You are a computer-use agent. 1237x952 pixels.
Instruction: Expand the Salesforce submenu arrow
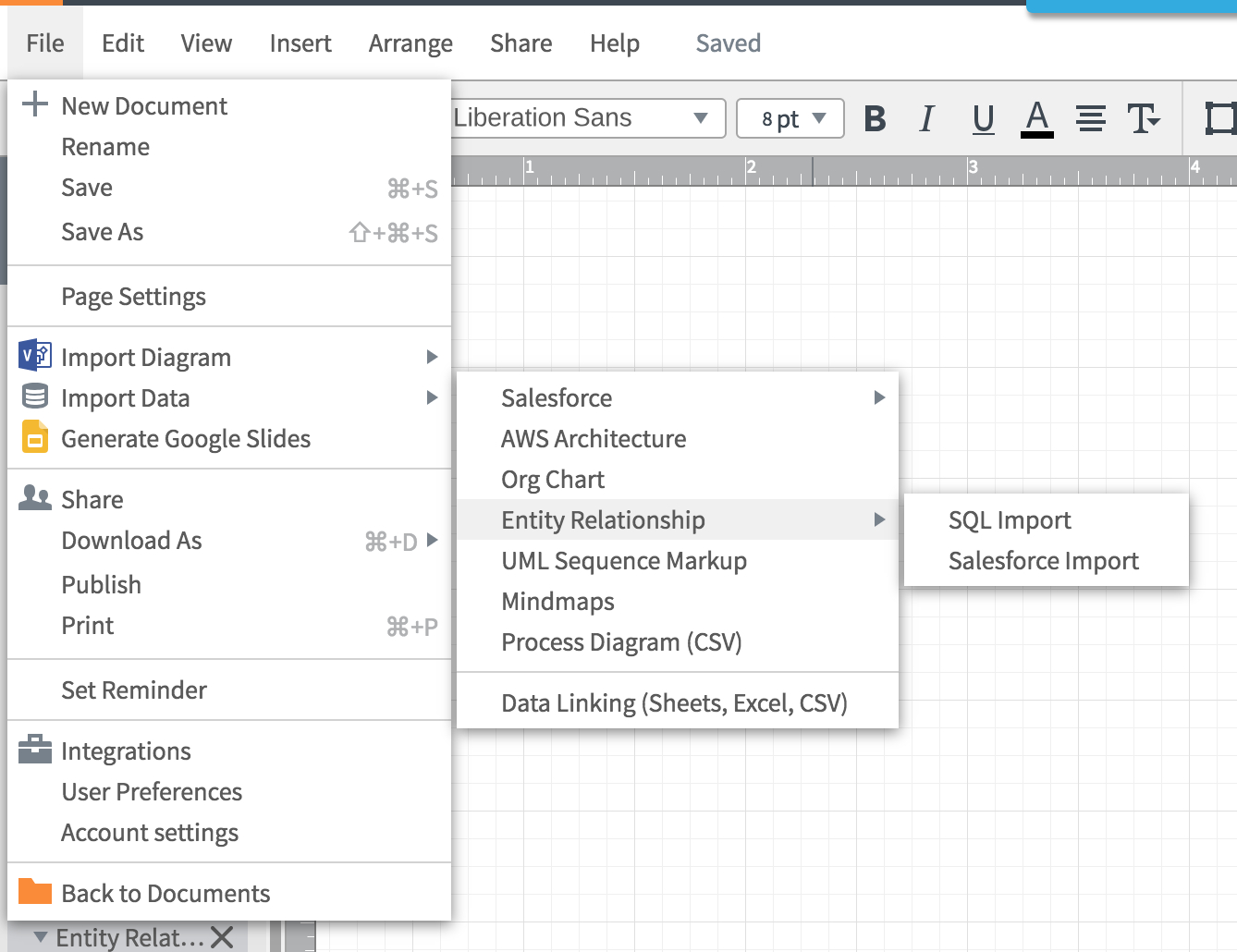pos(879,397)
